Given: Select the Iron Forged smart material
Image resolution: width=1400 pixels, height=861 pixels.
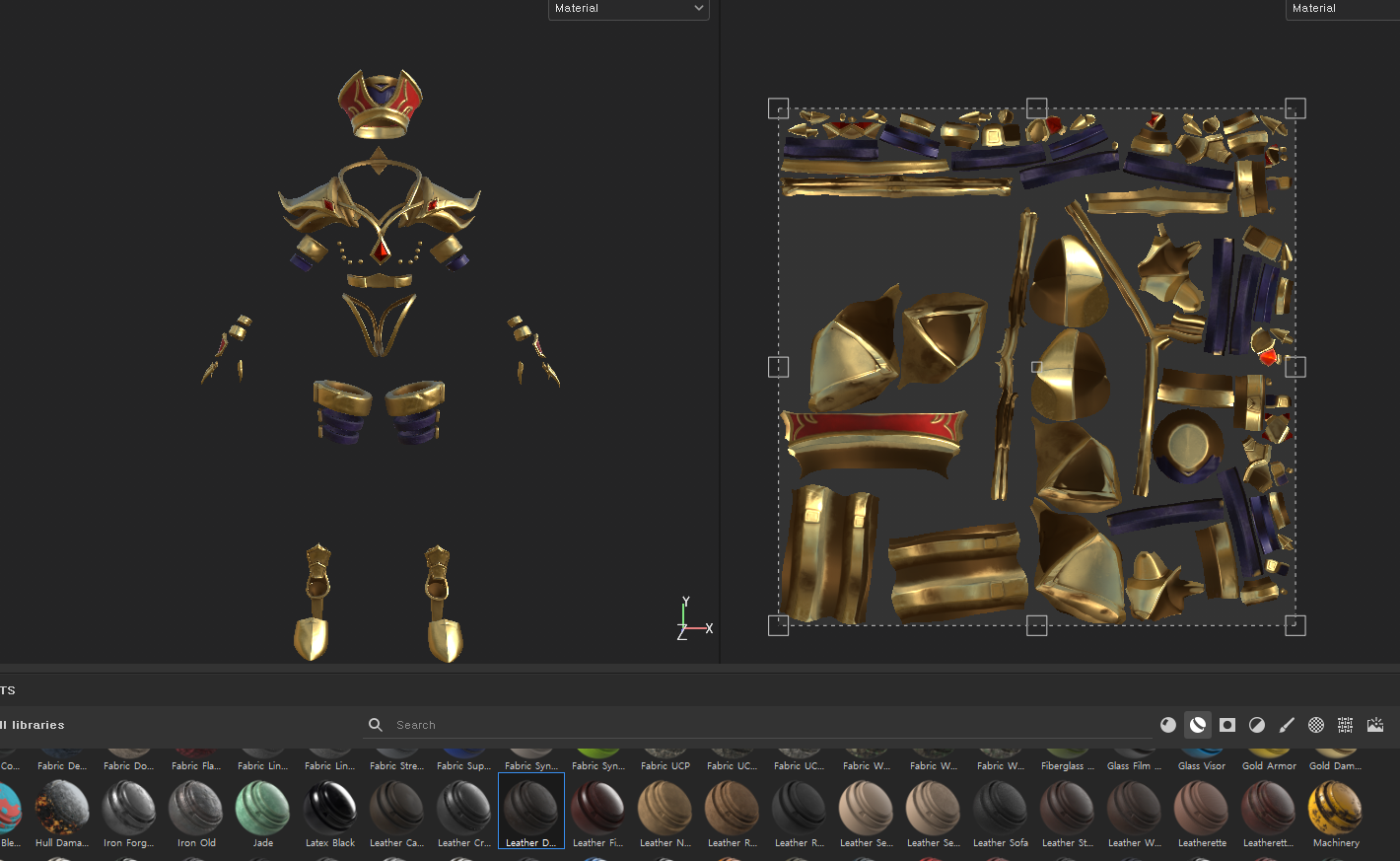Looking at the screenshot, I should tap(129, 814).
